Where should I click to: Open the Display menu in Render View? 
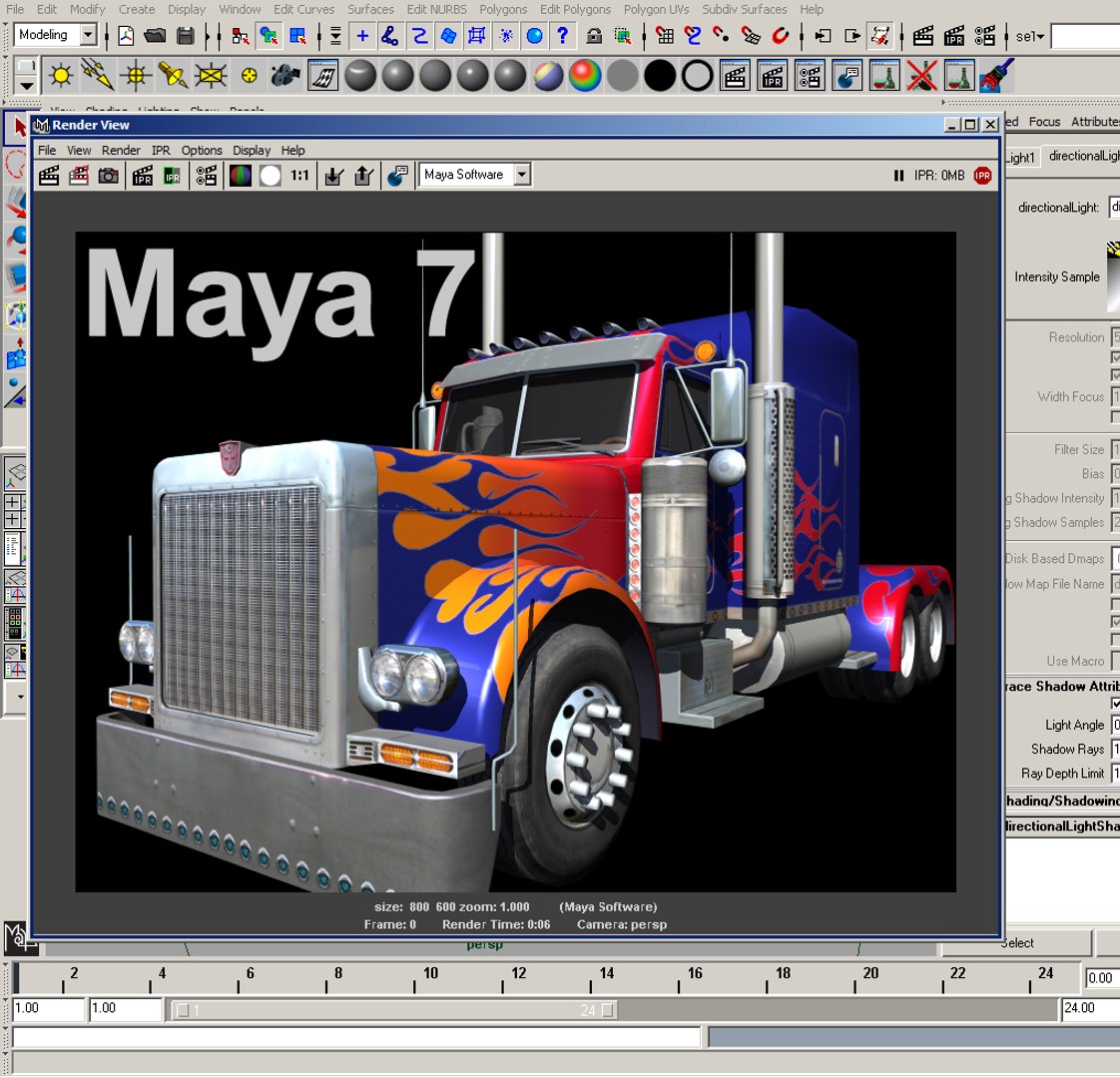[x=252, y=151]
